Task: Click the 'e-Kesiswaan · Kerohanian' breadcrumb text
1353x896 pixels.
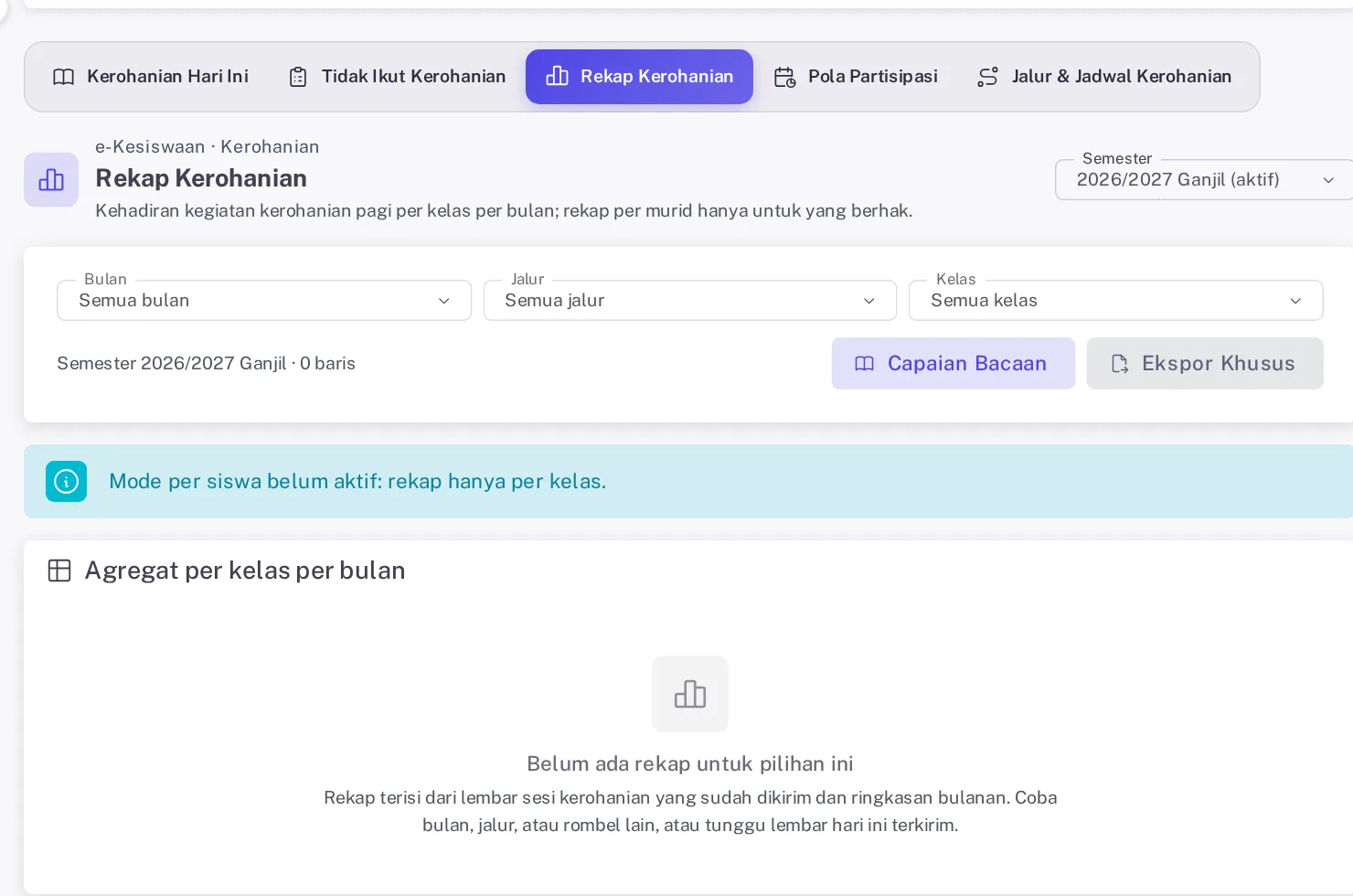Action: pyautogui.click(x=208, y=146)
